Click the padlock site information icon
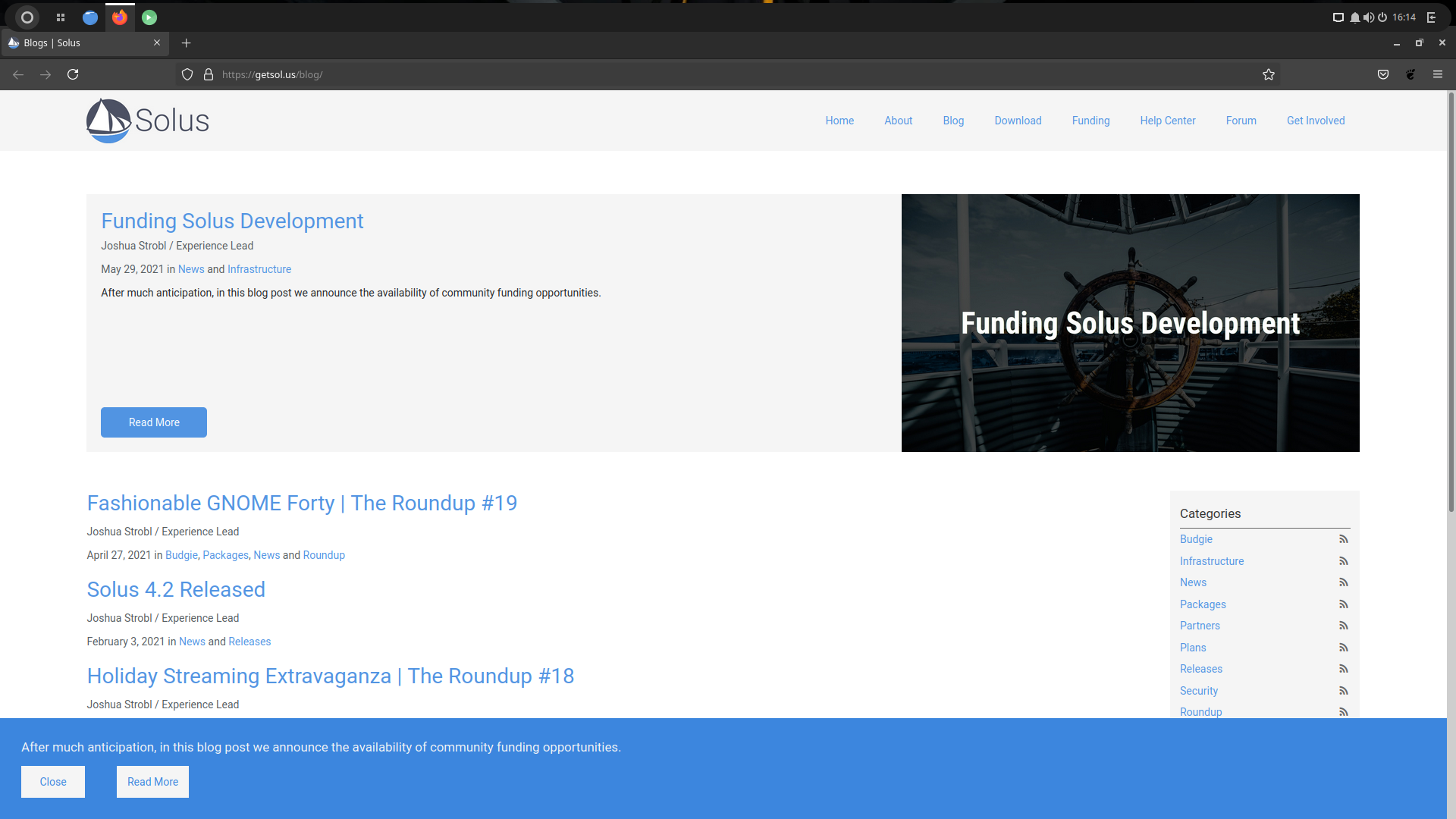This screenshot has height=819, width=1456. pos(209,74)
